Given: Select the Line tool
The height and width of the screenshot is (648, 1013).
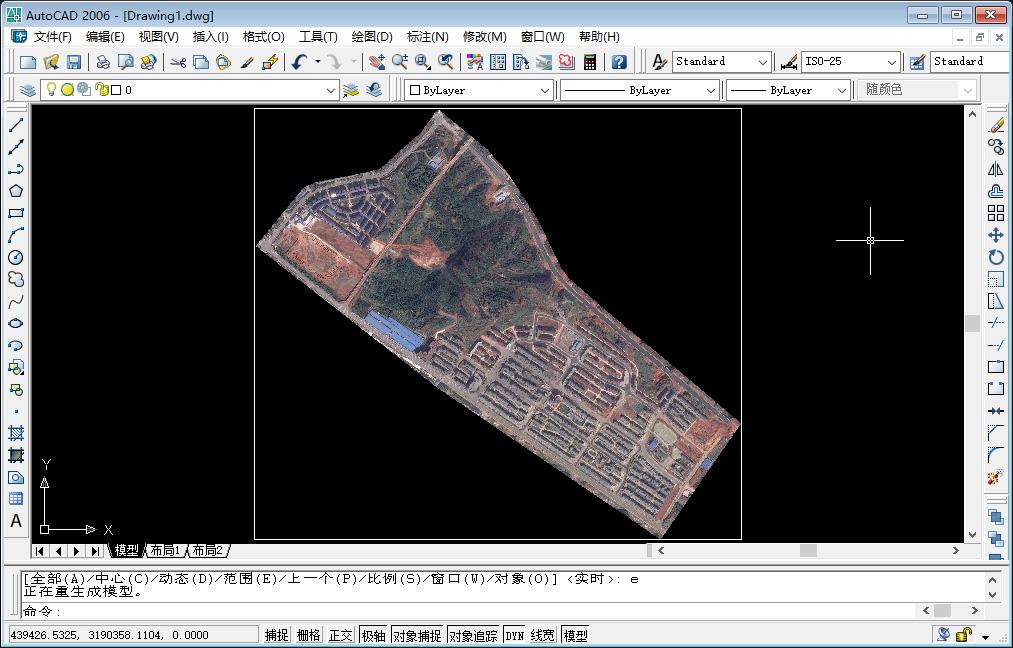Looking at the screenshot, I should (16, 125).
